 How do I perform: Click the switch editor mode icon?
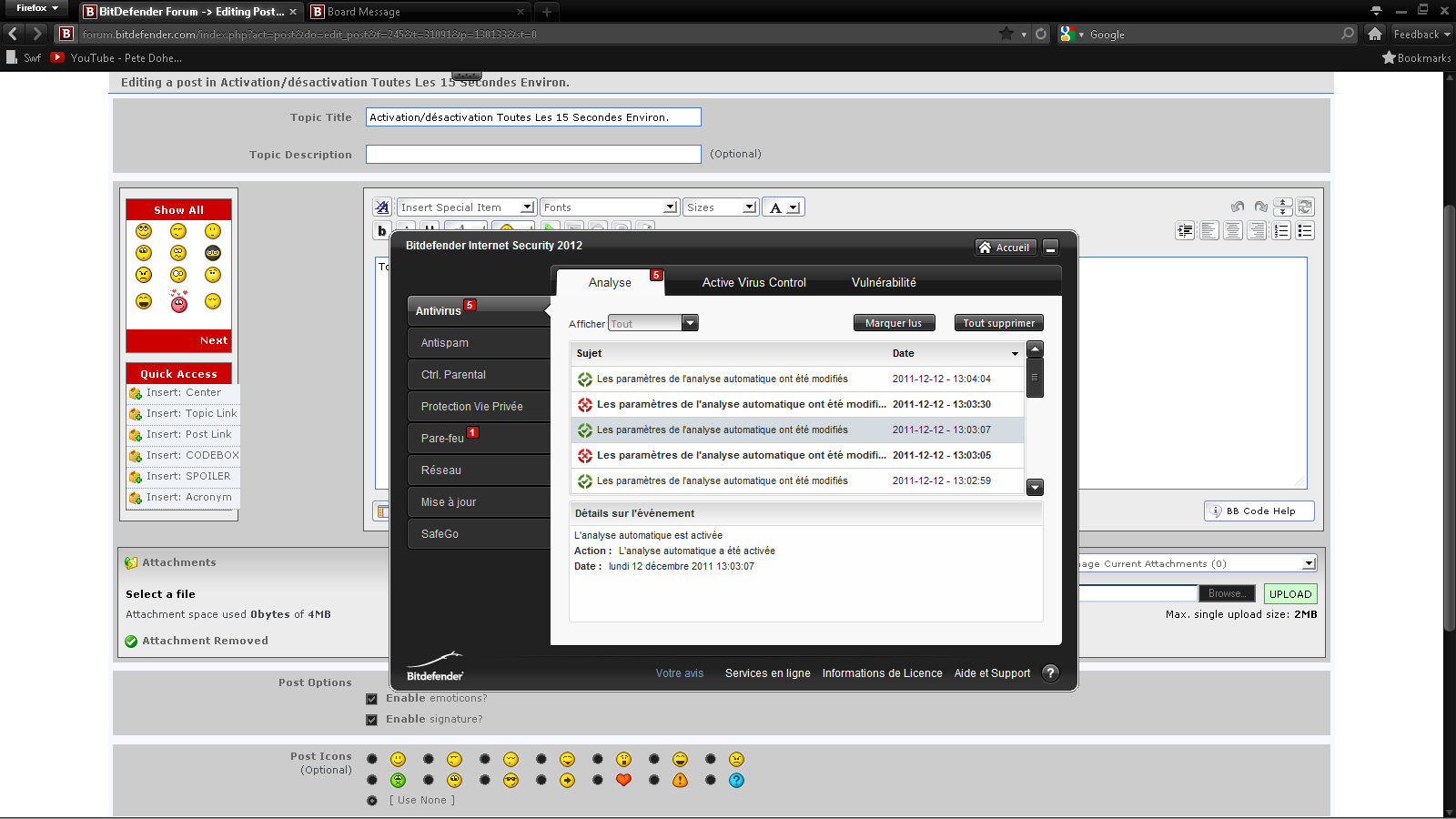(1305, 207)
